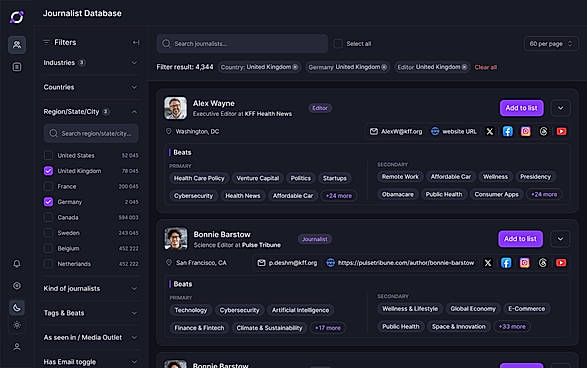Image resolution: width=587 pixels, height=368 pixels.
Task: Open Alex Wayne's Instagram icon
Action: coord(526,131)
